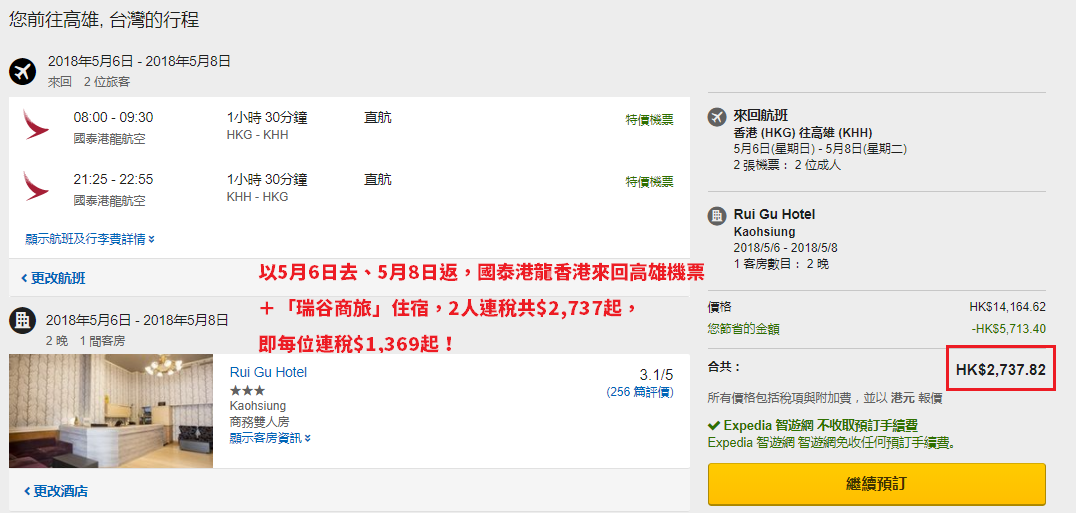Click the 3.1/5 hotel rating score
Viewport: 1076px width, 513px height.
pyautogui.click(x=656, y=375)
